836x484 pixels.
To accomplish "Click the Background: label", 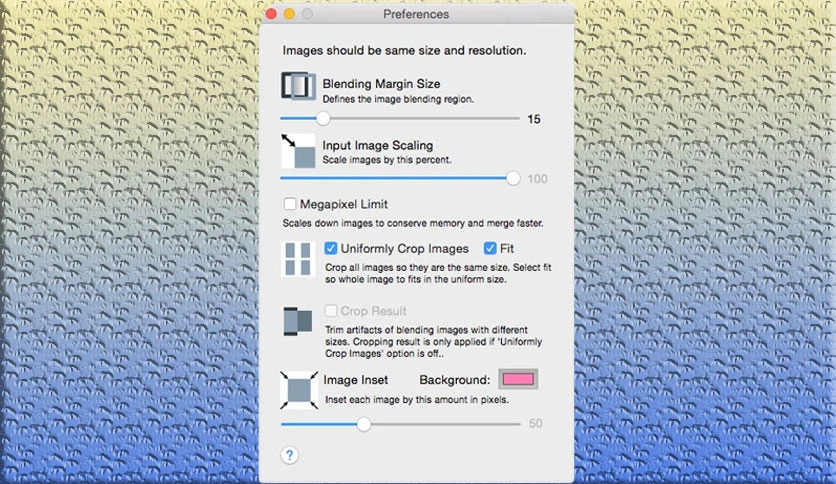I will click(455, 380).
